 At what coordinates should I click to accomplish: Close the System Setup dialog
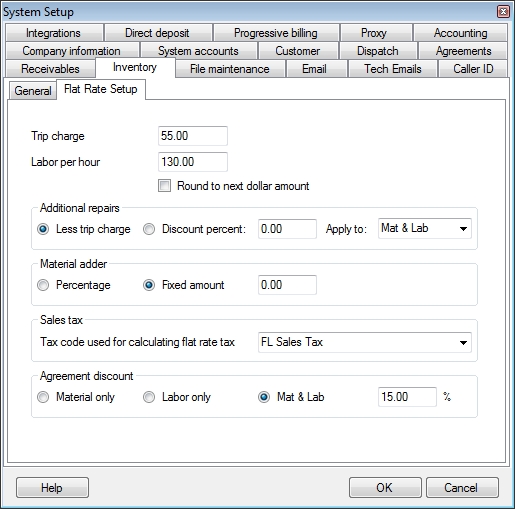tap(503, 12)
